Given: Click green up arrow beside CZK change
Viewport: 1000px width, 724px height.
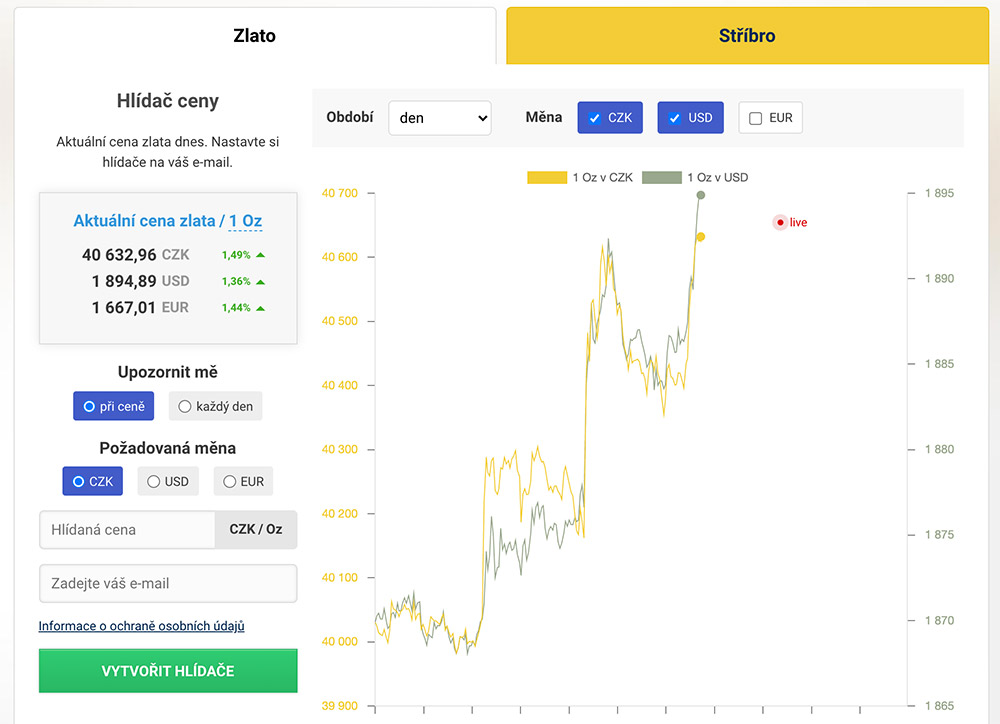Looking at the screenshot, I should coord(260,255).
